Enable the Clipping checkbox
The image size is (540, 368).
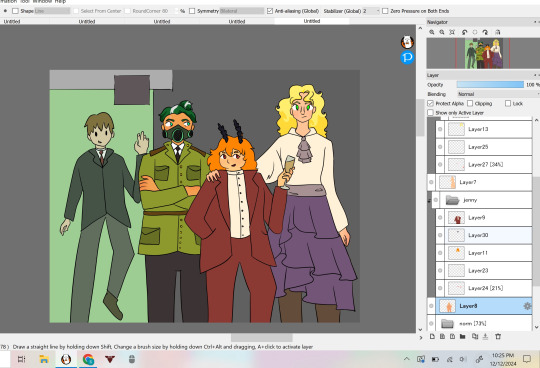tap(470, 103)
